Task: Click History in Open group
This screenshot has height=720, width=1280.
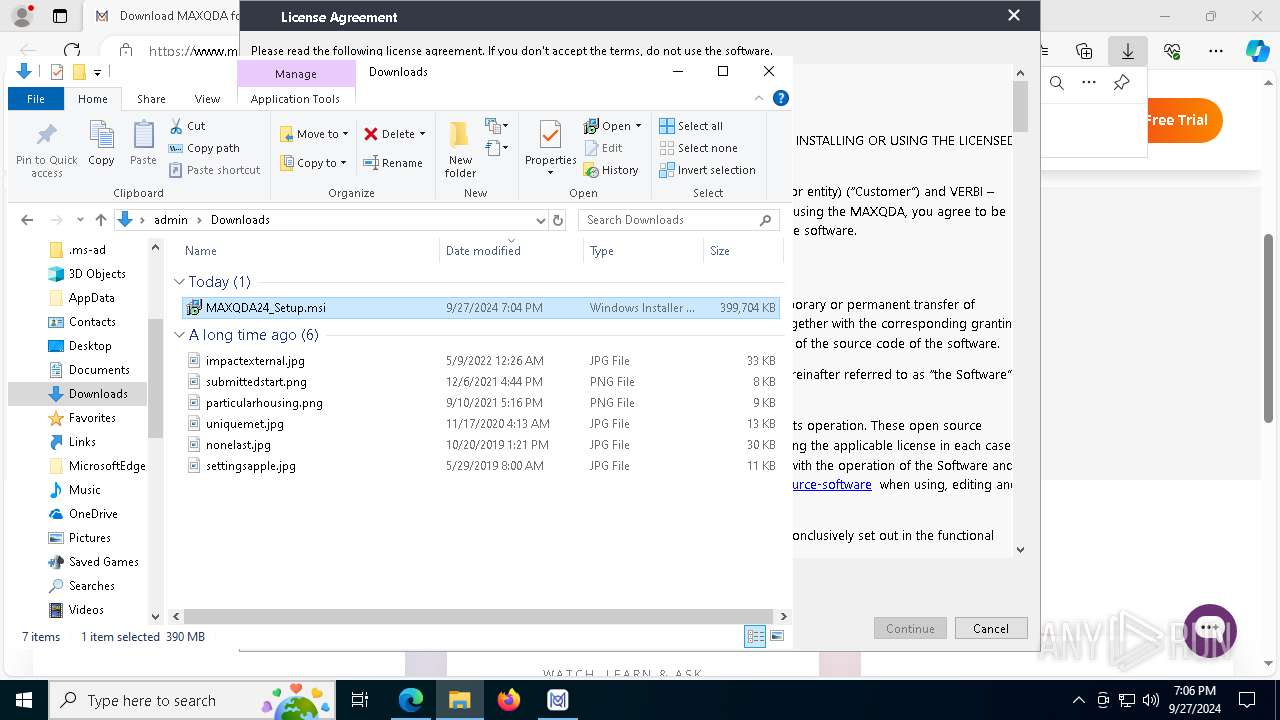Action: click(611, 170)
